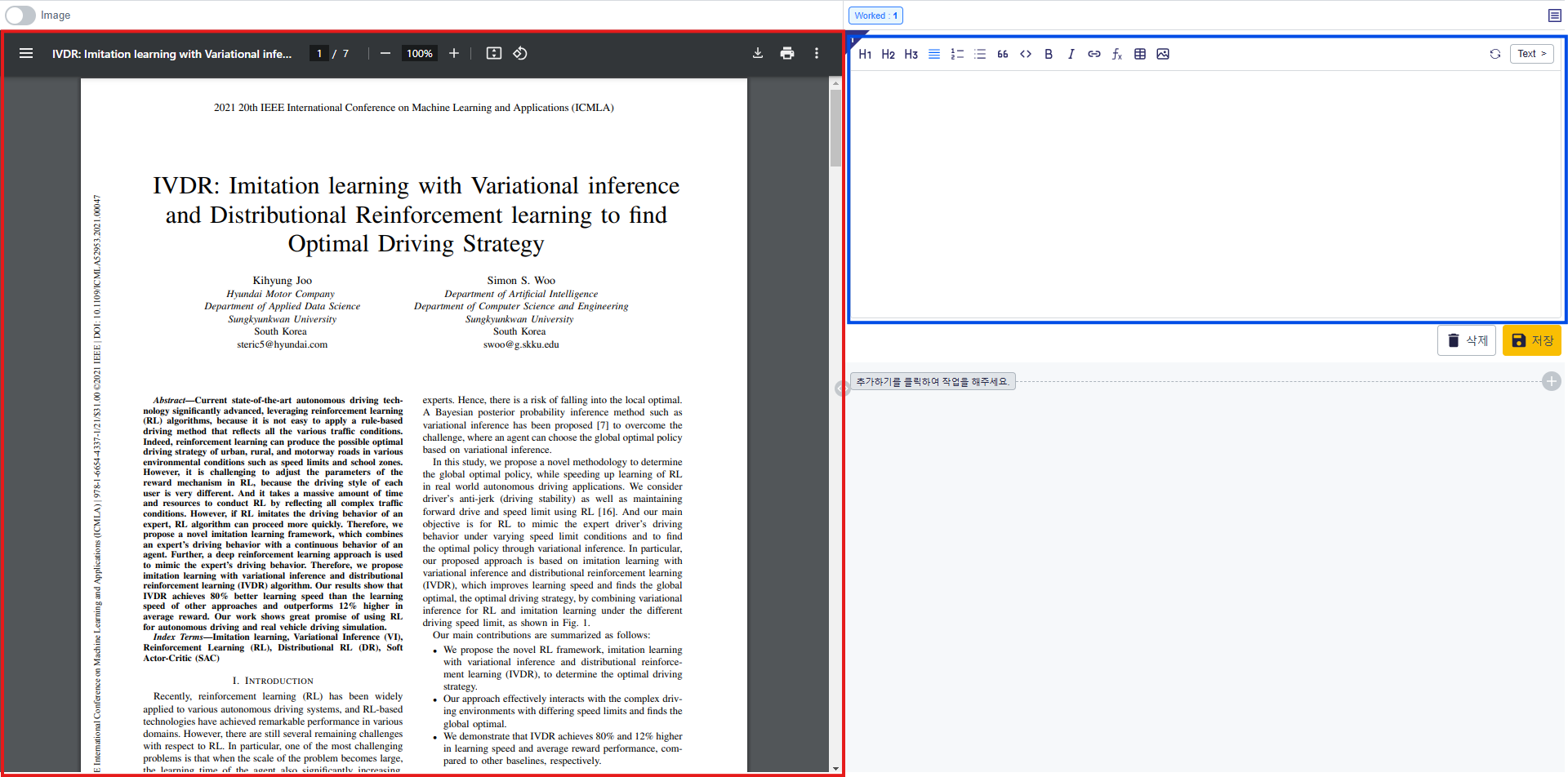Open the Text type dropdown

1532,54
